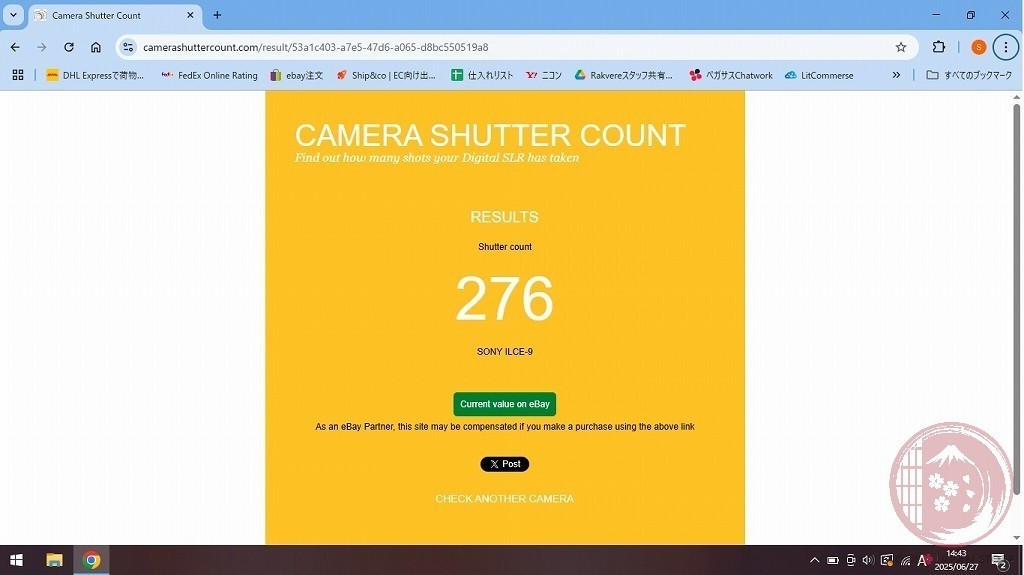Close the Camera Shutter Count tab
The image size is (1024, 575).
point(190,15)
